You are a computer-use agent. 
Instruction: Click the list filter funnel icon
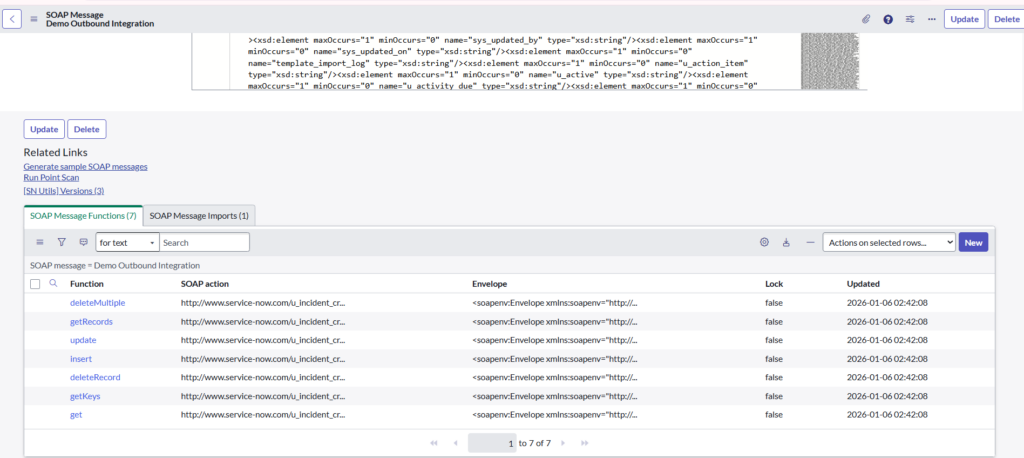click(61, 242)
